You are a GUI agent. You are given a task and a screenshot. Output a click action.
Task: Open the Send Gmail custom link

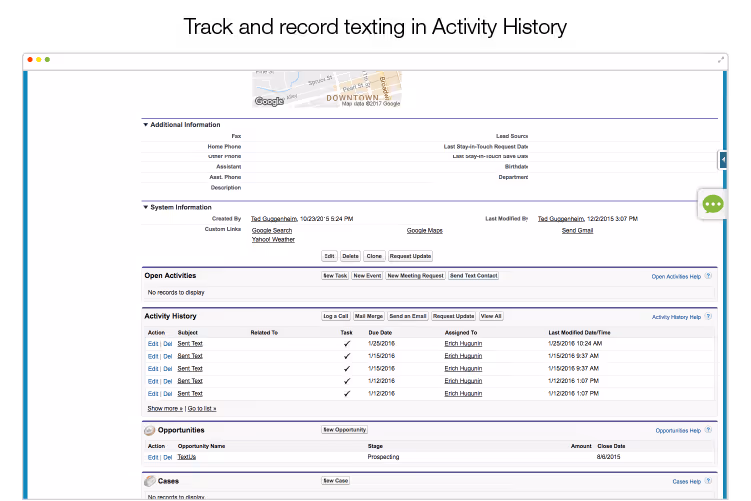coord(578,230)
